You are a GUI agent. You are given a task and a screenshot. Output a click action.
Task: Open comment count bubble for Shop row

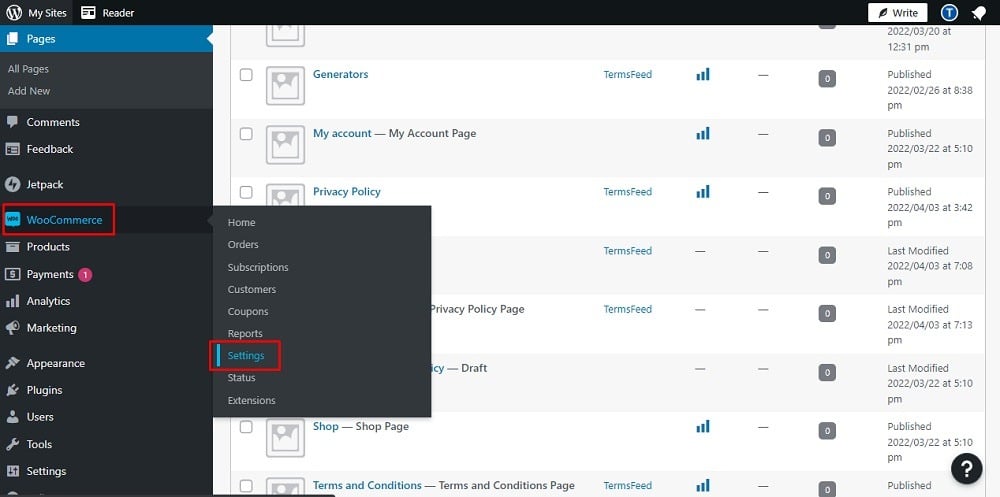pos(827,431)
